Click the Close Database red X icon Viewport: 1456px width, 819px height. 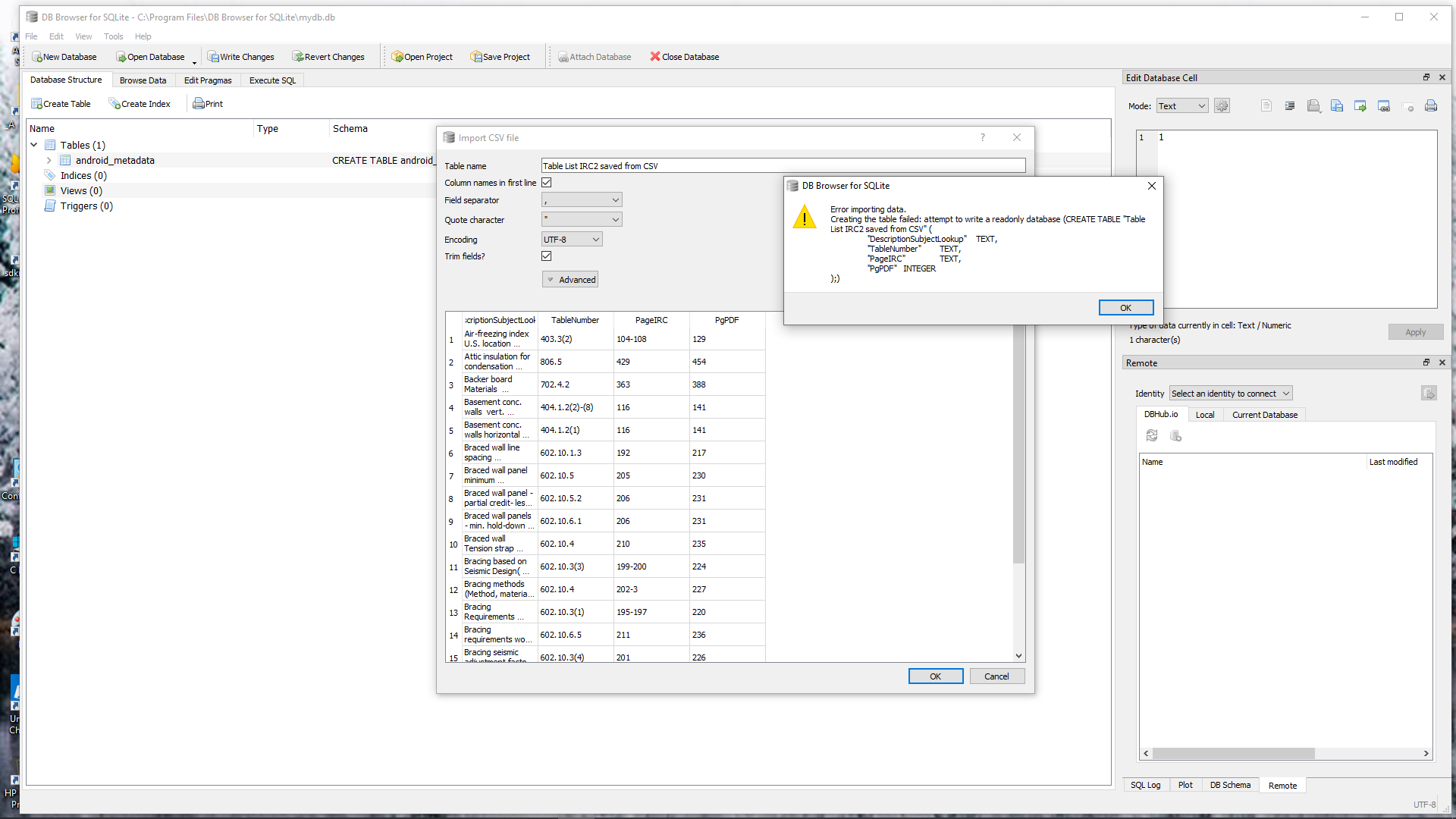(655, 57)
